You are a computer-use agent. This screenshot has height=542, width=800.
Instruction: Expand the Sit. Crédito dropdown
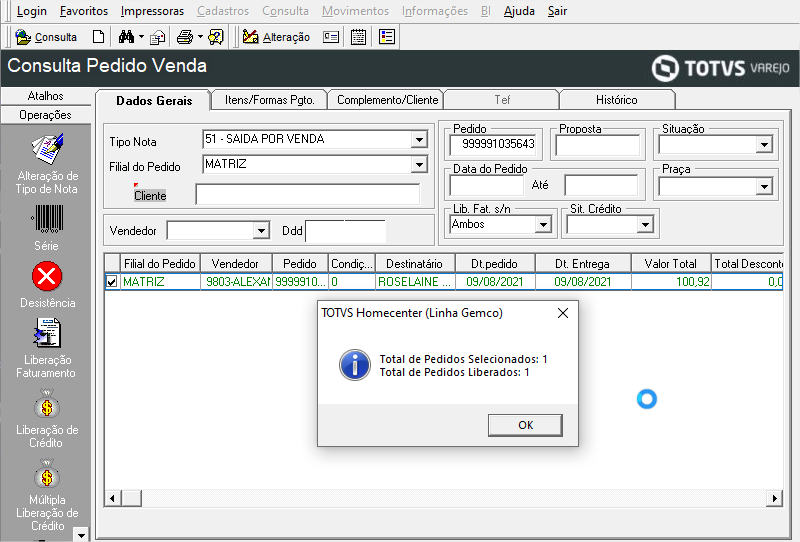[645, 224]
